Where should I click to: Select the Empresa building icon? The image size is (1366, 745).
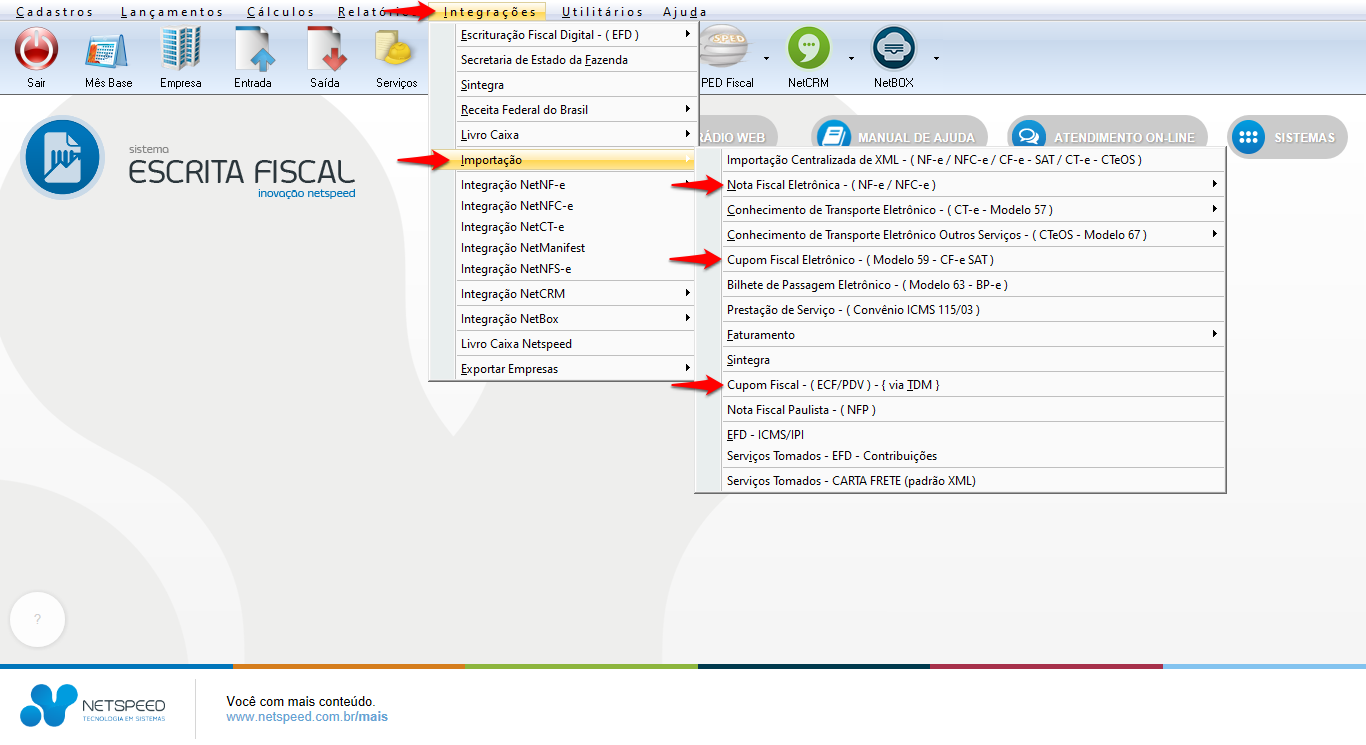[x=181, y=47]
